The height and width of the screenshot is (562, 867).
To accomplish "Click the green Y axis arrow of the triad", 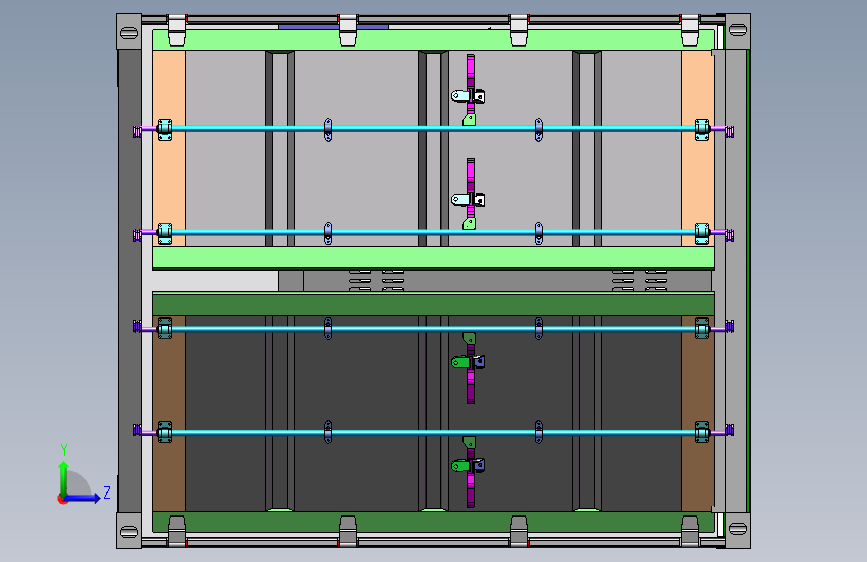I will [x=64, y=478].
